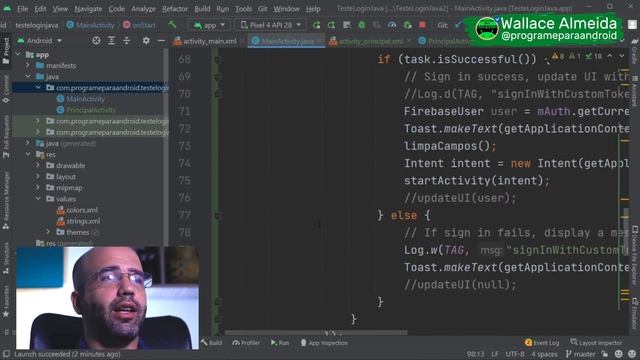The height and width of the screenshot is (360, 640).
Task: Toggle fold marker at line 77
Action: pos(218,216)
